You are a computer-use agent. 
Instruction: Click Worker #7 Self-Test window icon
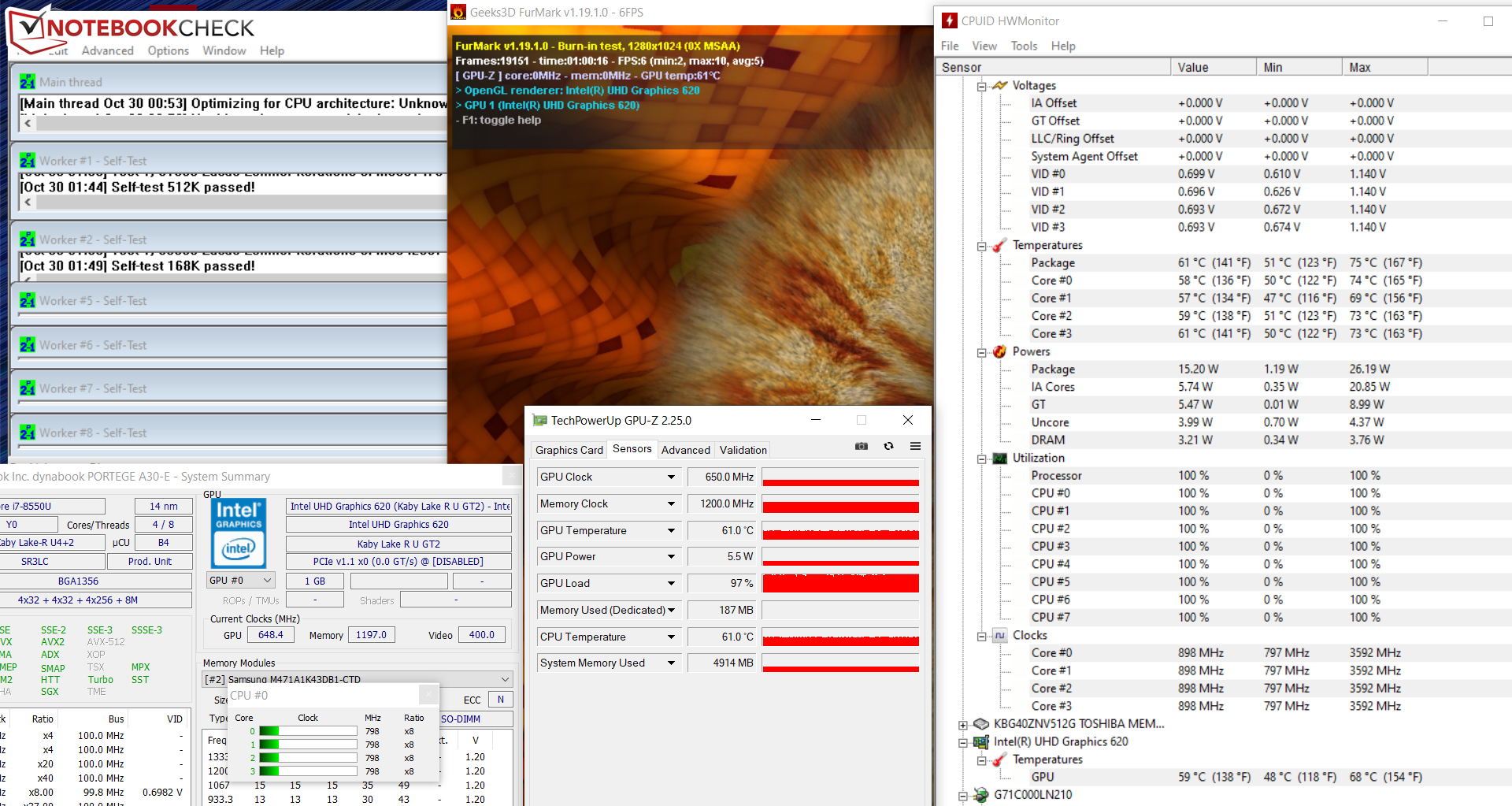click(28, 388)
